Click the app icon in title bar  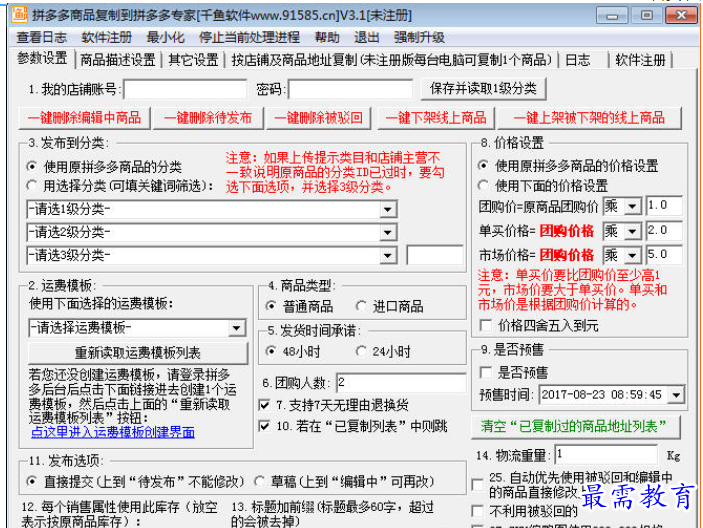pyautogui.click(x=19, y=14)
